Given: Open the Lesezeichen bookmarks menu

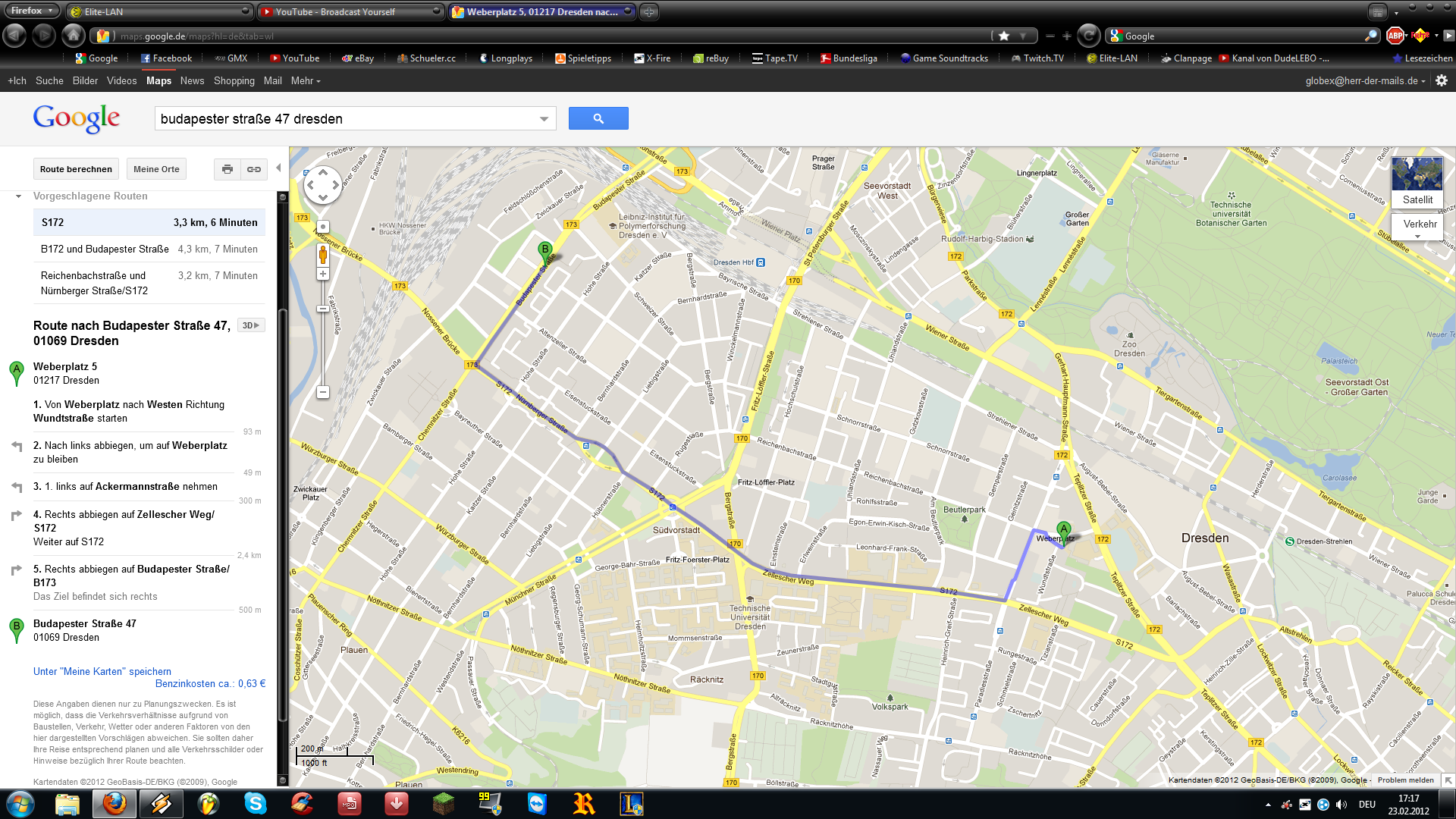Looking at the screenshot, I should click(1423, 58).
